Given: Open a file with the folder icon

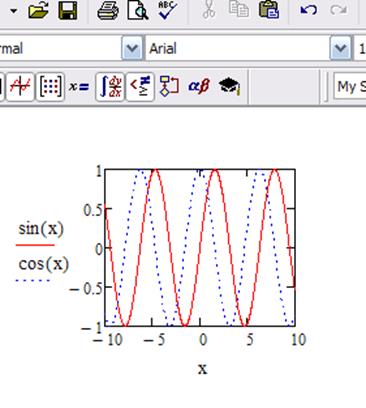Looking at the screenshot, I should pos(38,10).
